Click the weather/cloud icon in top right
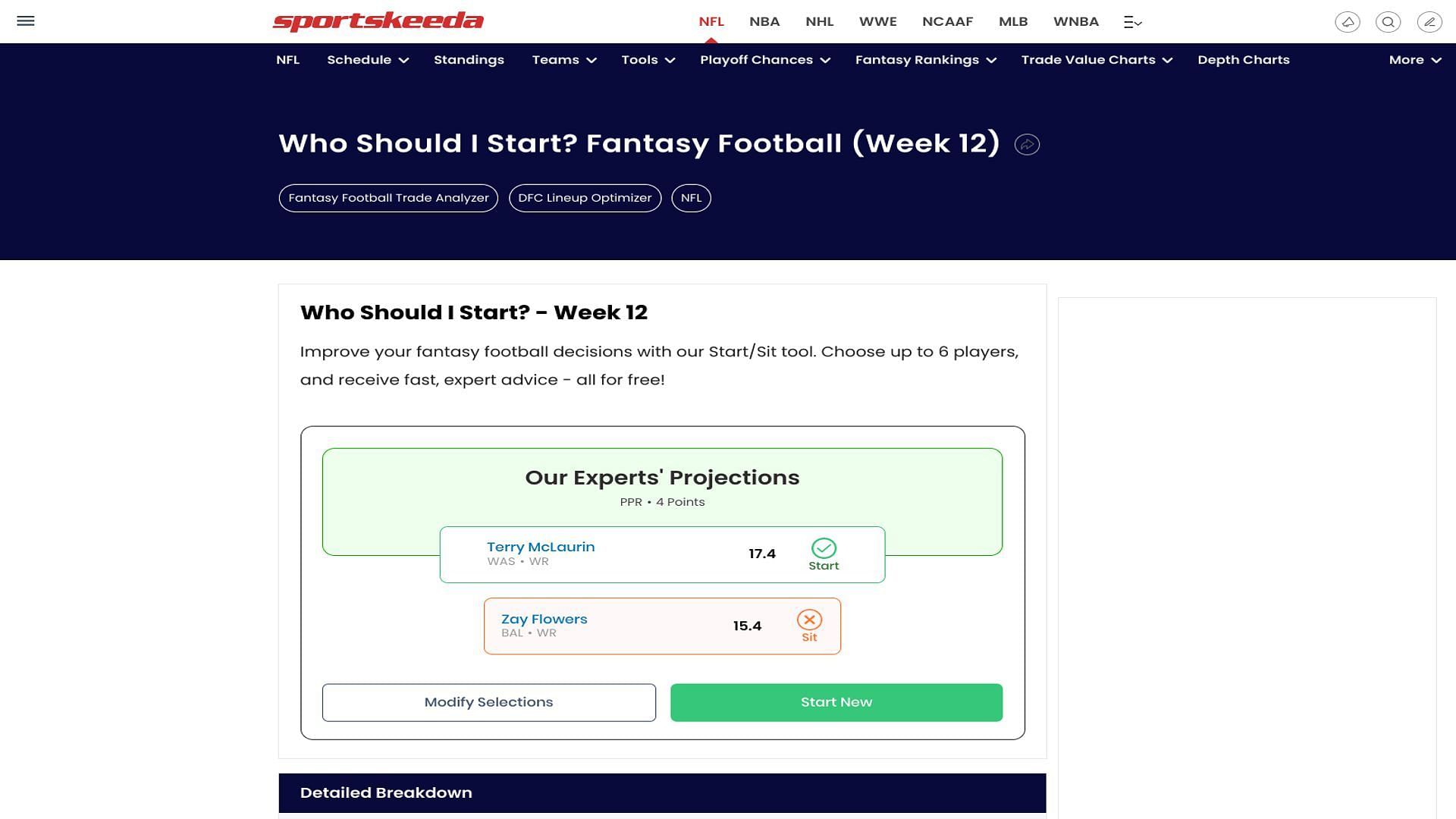The image size is (1456, 819). 1347,21
